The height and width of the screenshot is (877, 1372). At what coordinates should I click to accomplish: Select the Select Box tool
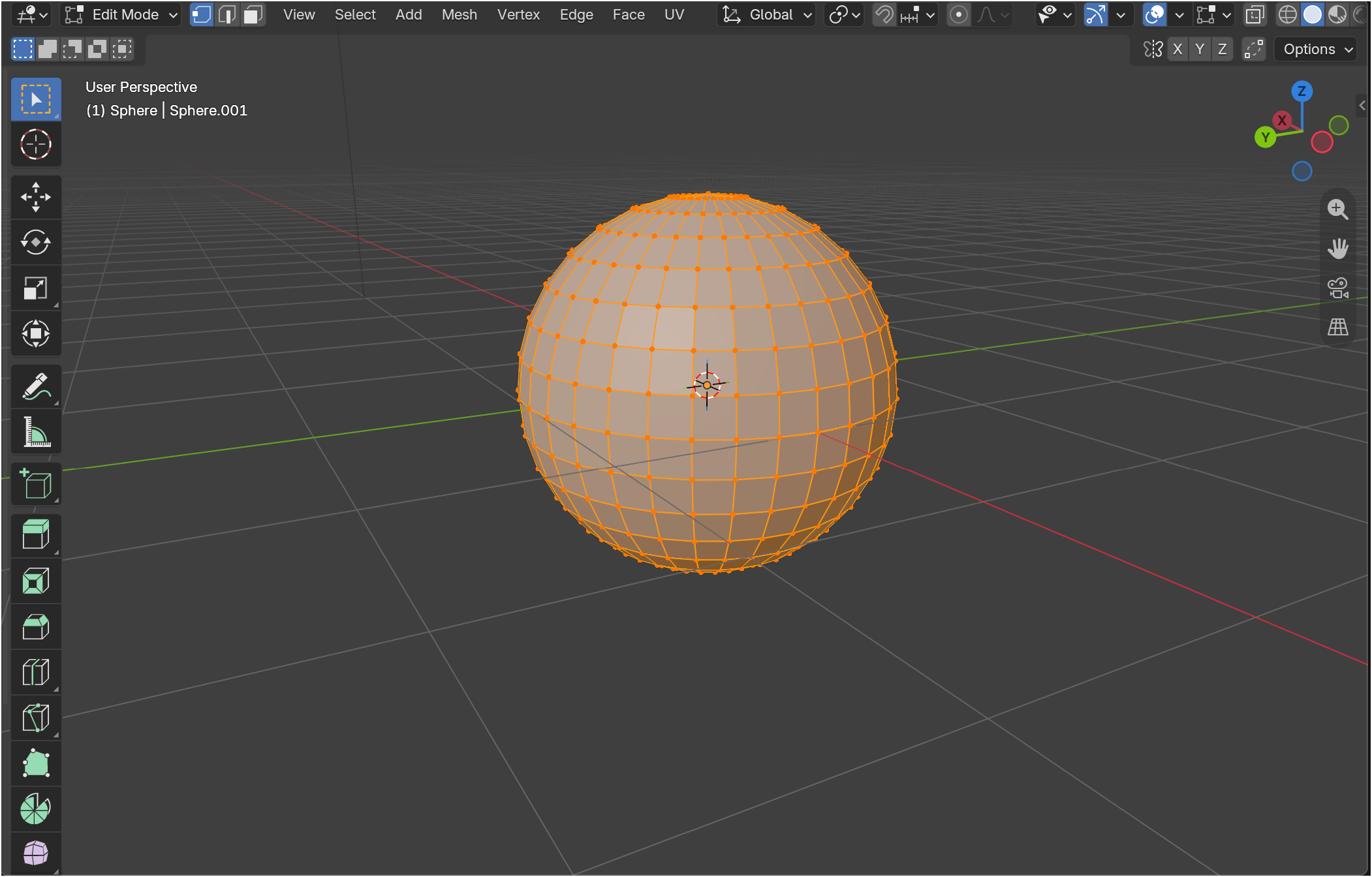point(36,99)
